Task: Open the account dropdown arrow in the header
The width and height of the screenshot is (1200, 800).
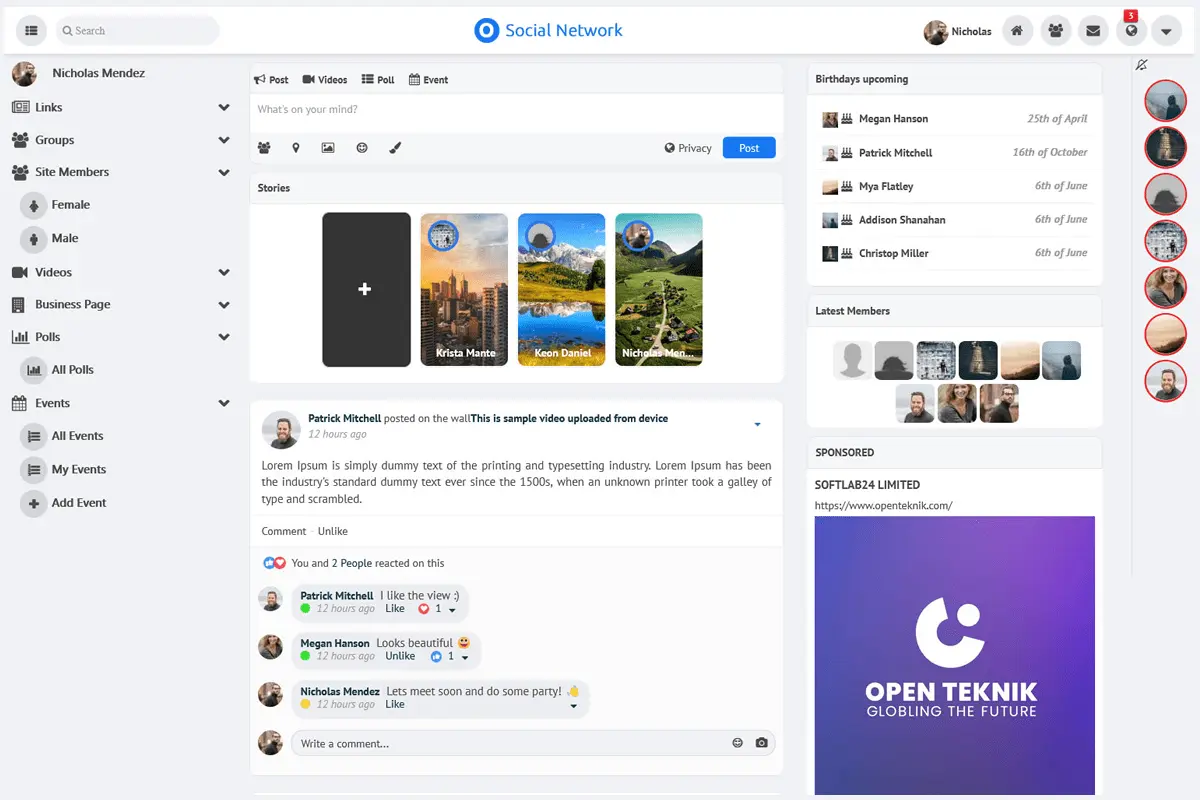Action: (1167, 31)
